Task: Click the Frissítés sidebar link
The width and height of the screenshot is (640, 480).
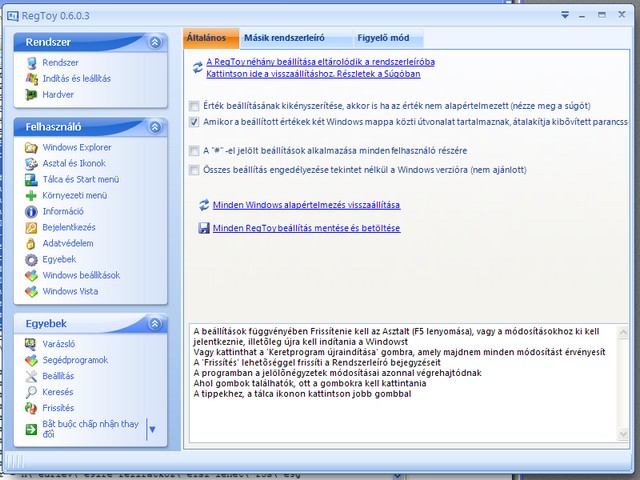Action: [x=58, y=408]
